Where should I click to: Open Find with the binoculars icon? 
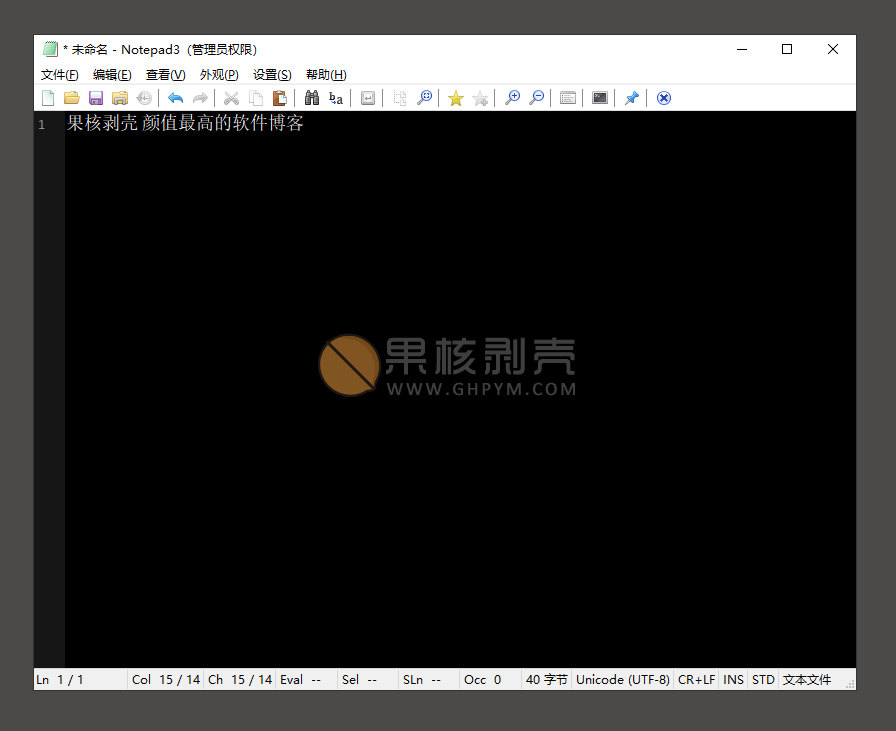(x=311, y=98)
